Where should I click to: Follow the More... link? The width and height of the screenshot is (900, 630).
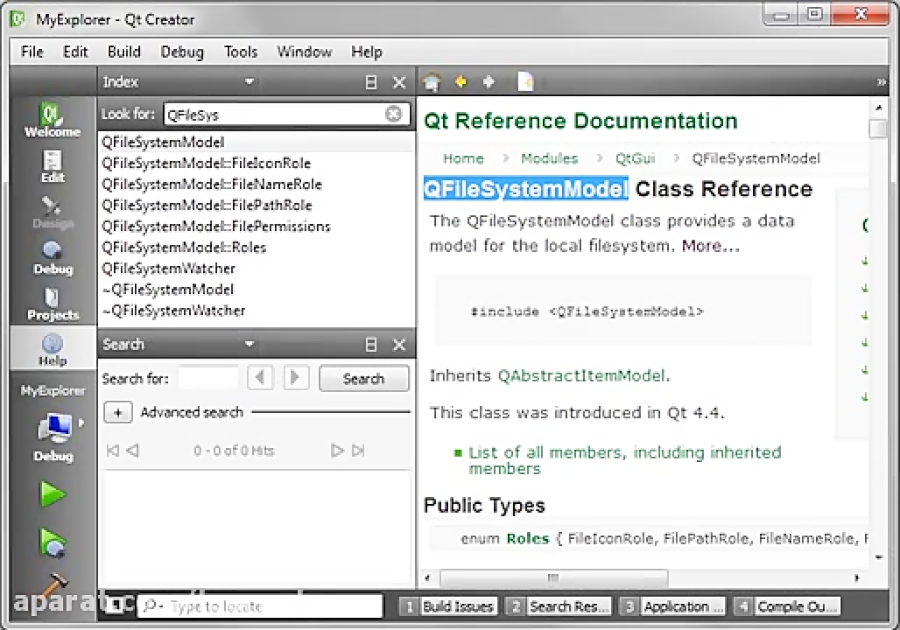click(x=711, y=246)
